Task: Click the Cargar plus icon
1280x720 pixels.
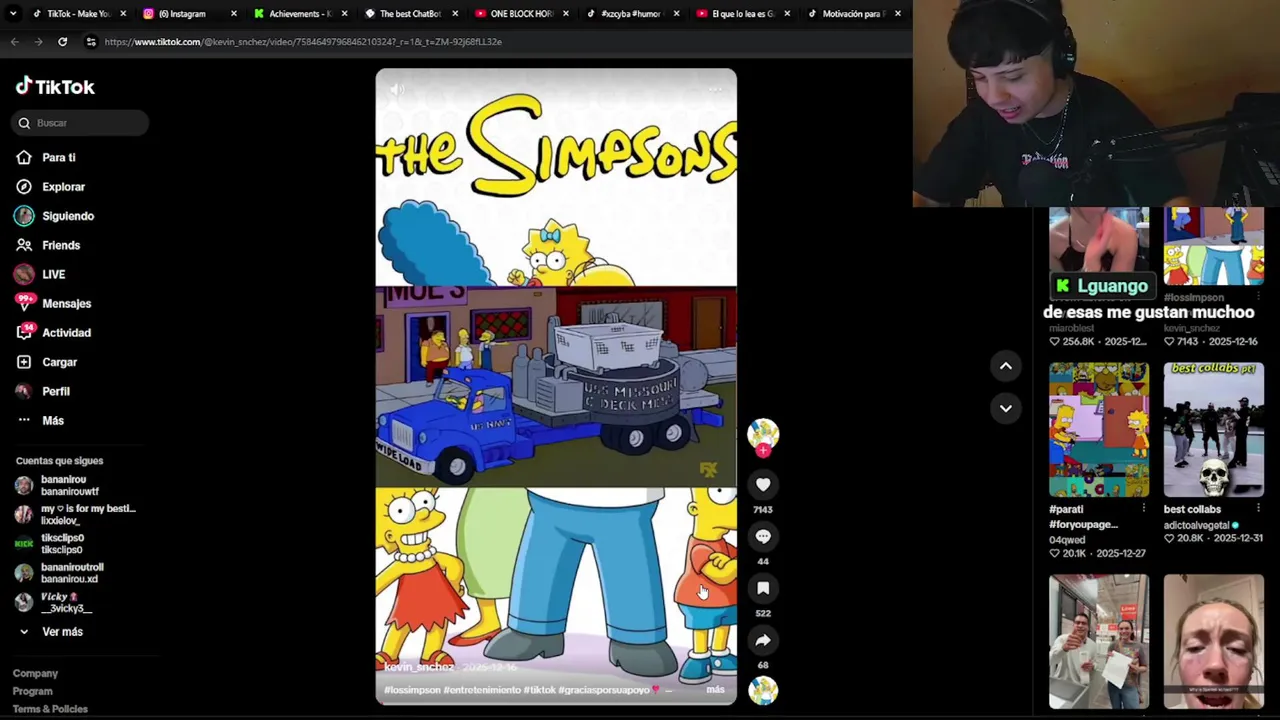Action: tap(24, 362)
